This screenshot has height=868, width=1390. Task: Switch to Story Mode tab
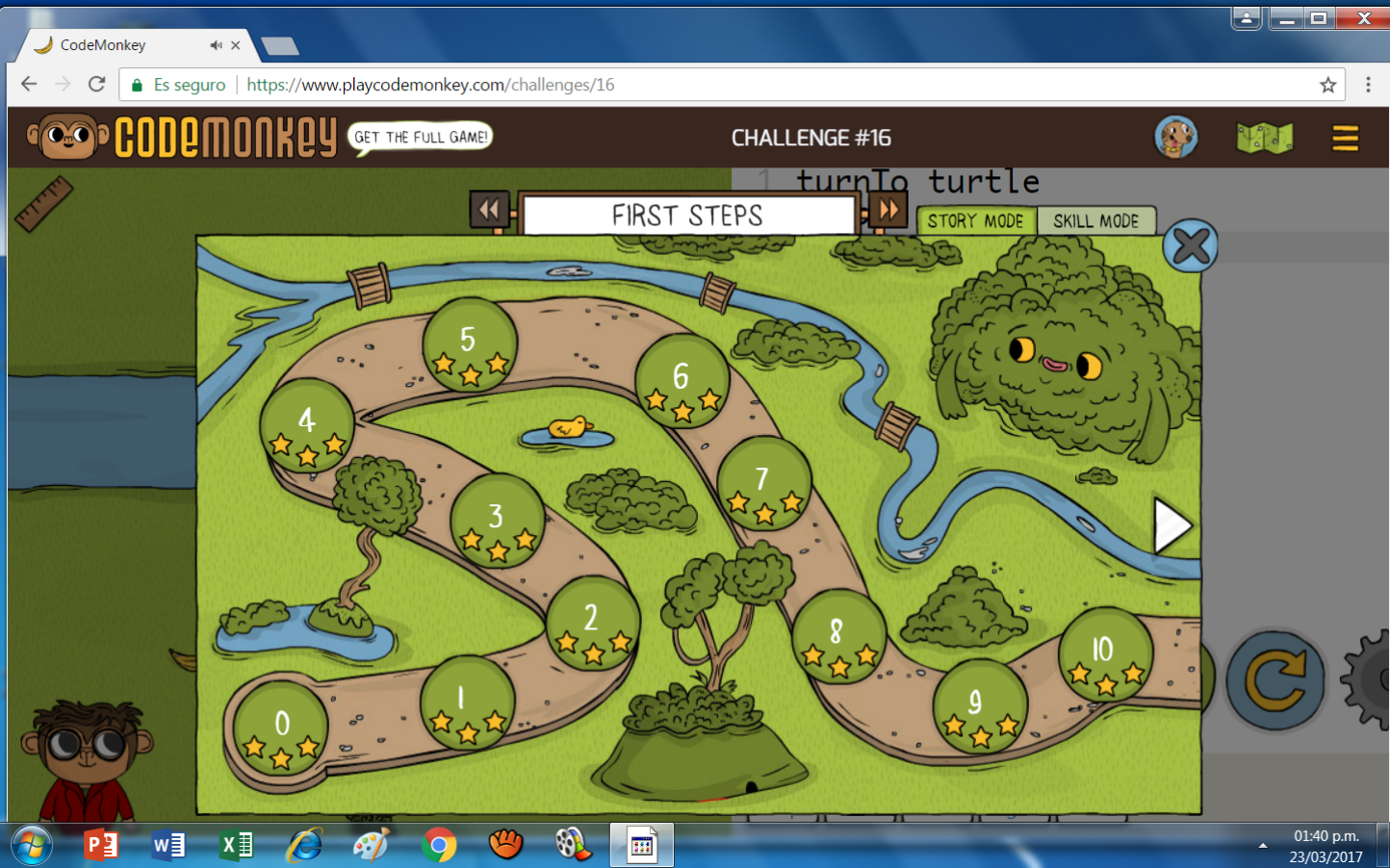[x=975, y=220]
